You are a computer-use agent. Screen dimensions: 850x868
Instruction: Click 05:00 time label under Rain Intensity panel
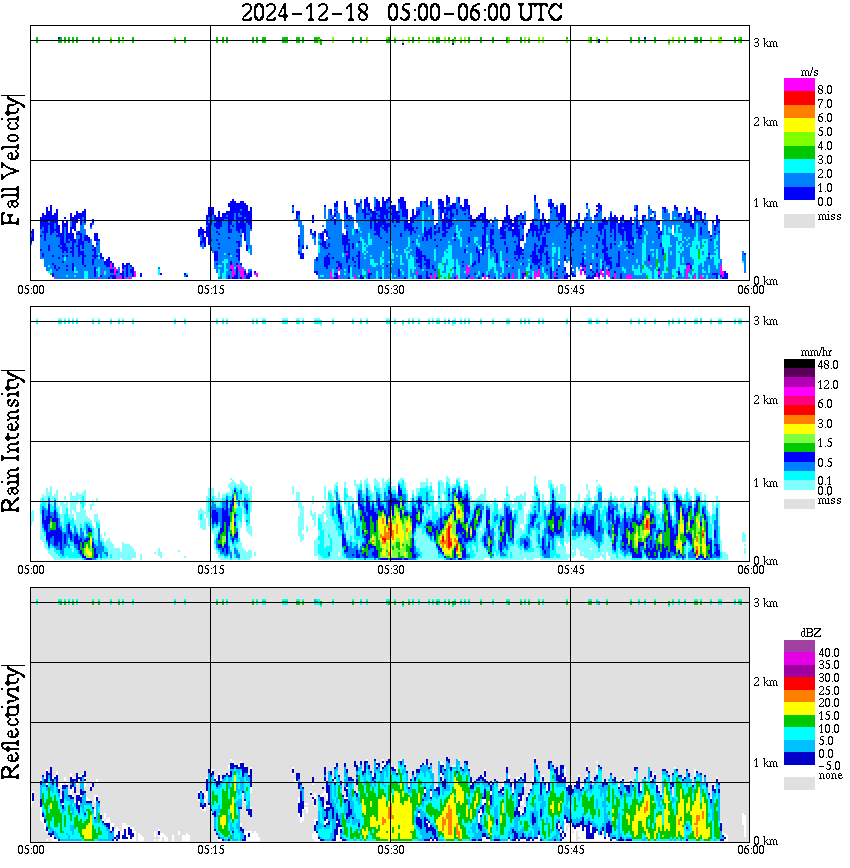tap(31, 570)
